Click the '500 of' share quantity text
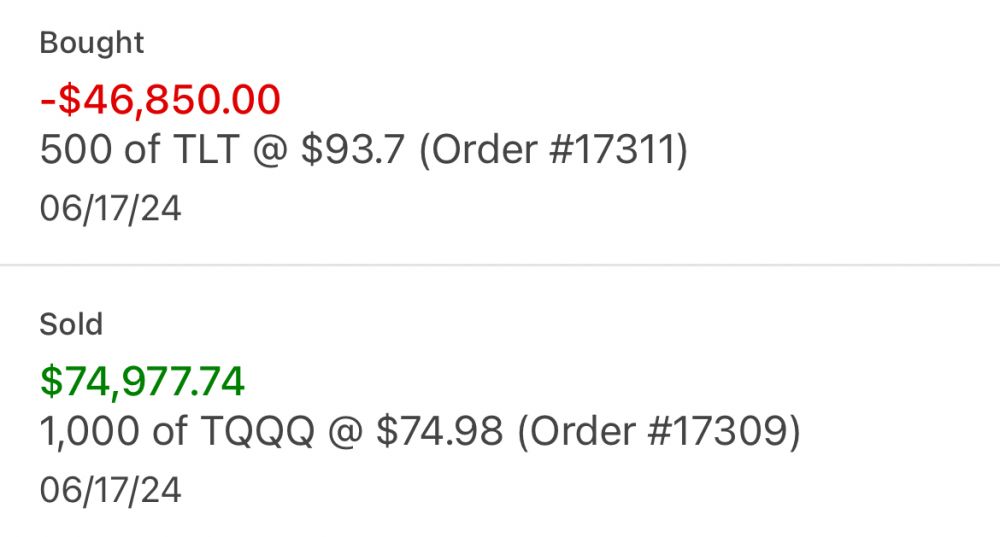1000x537 pixels. (x=99, y=149)
